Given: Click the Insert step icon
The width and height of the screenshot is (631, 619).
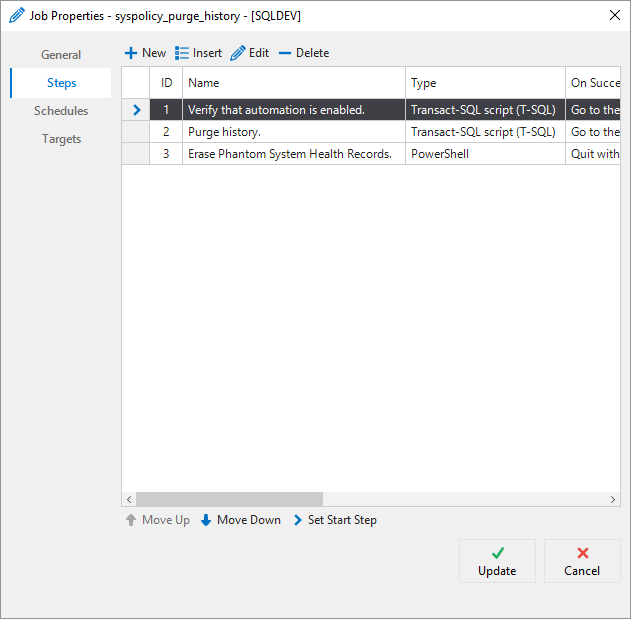Looking at the screenshot, I should click(182, 53).
